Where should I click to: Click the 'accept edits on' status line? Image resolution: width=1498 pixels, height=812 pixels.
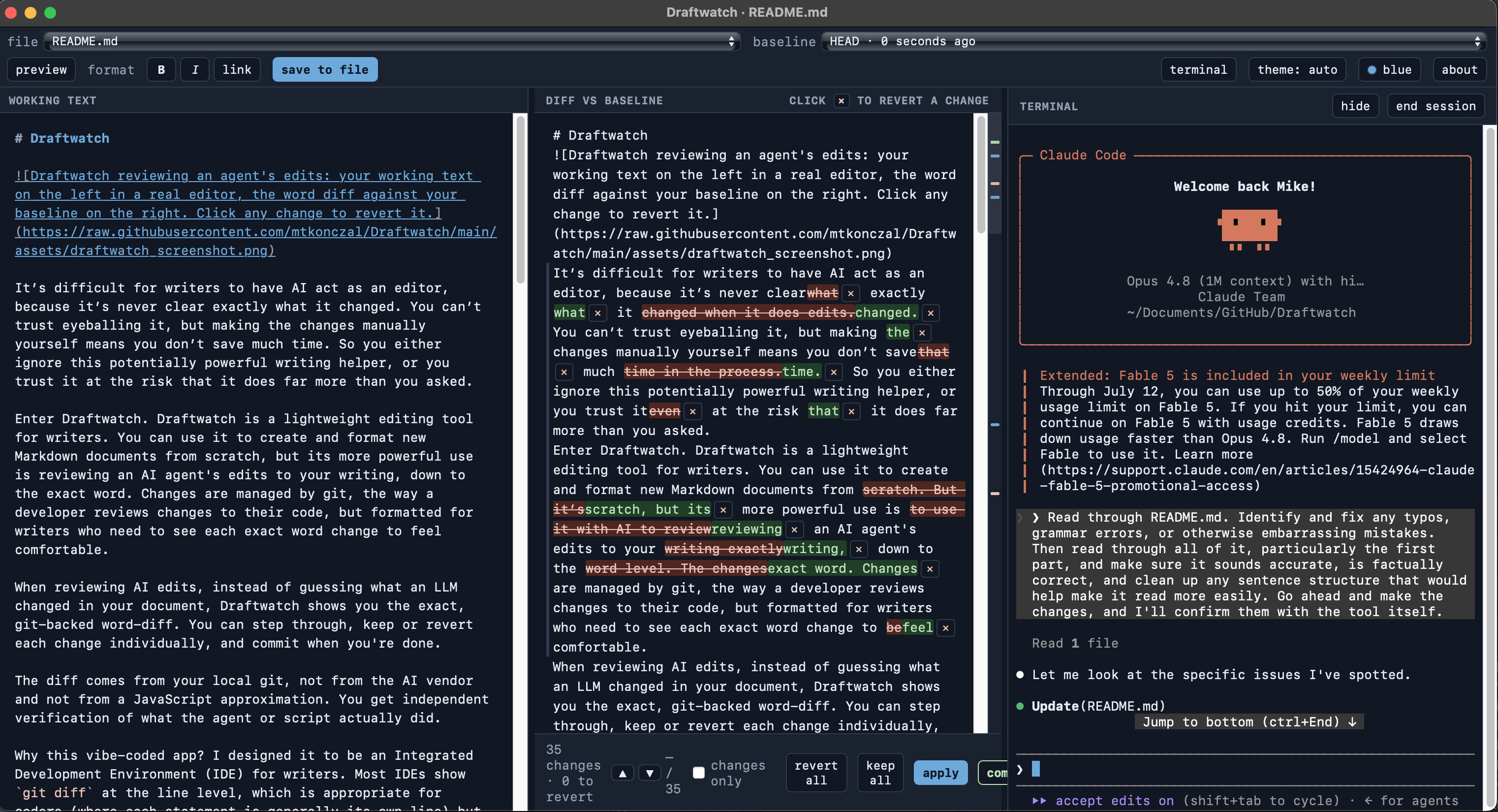click(x=1114, y=801)
